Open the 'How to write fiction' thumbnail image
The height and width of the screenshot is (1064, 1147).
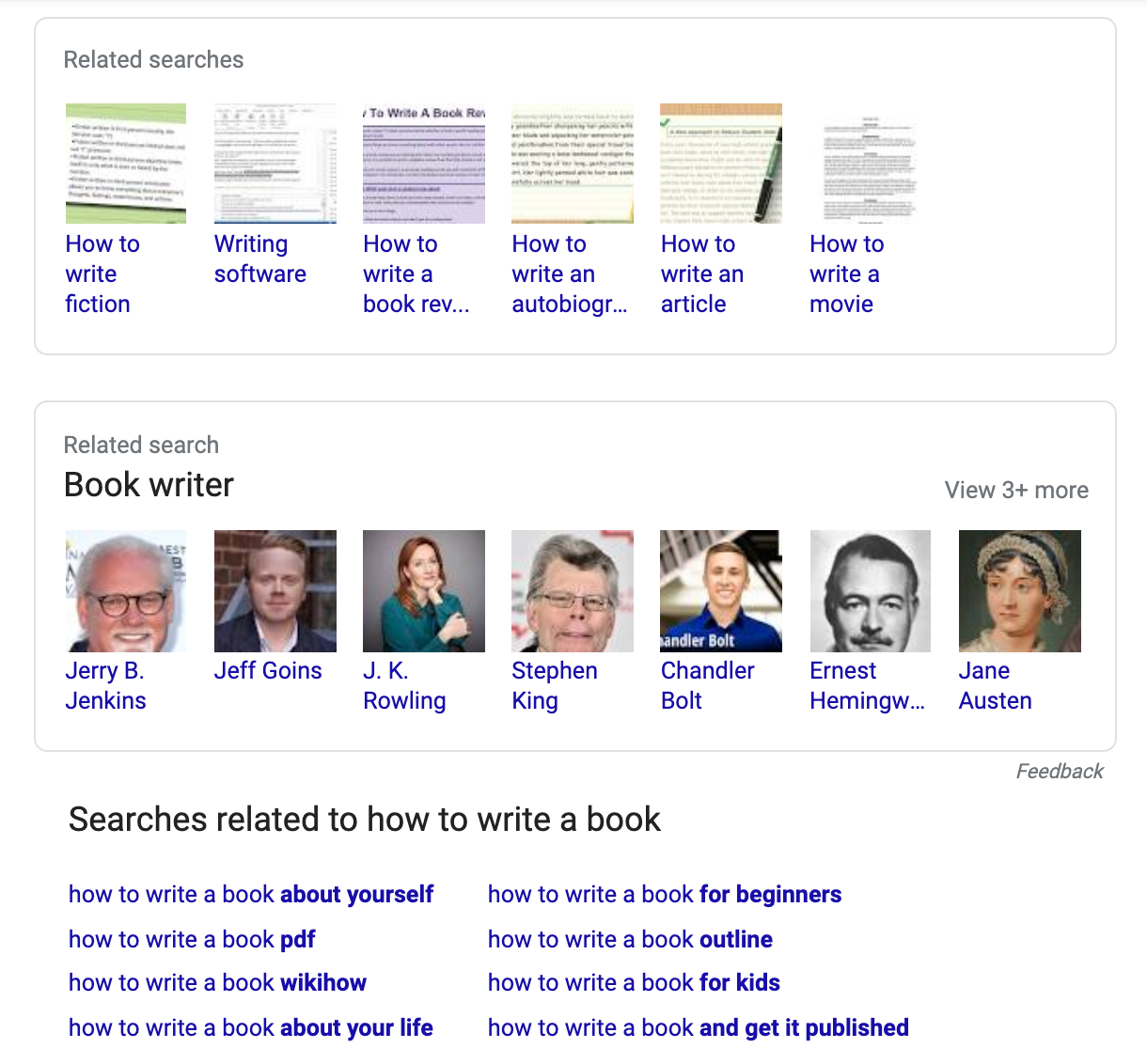pos(126,164)
